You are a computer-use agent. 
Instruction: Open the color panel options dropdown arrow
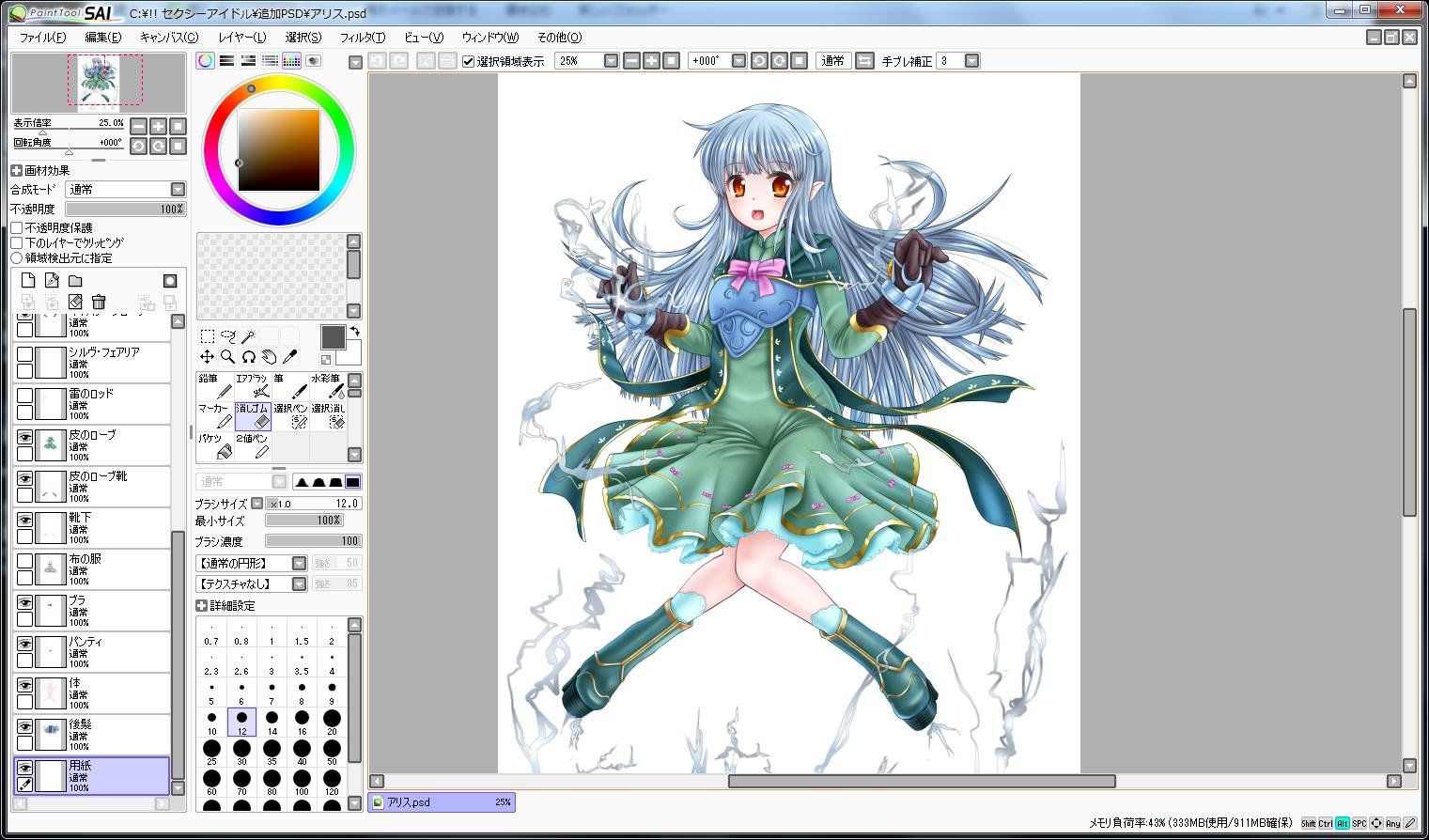(355, 62)
